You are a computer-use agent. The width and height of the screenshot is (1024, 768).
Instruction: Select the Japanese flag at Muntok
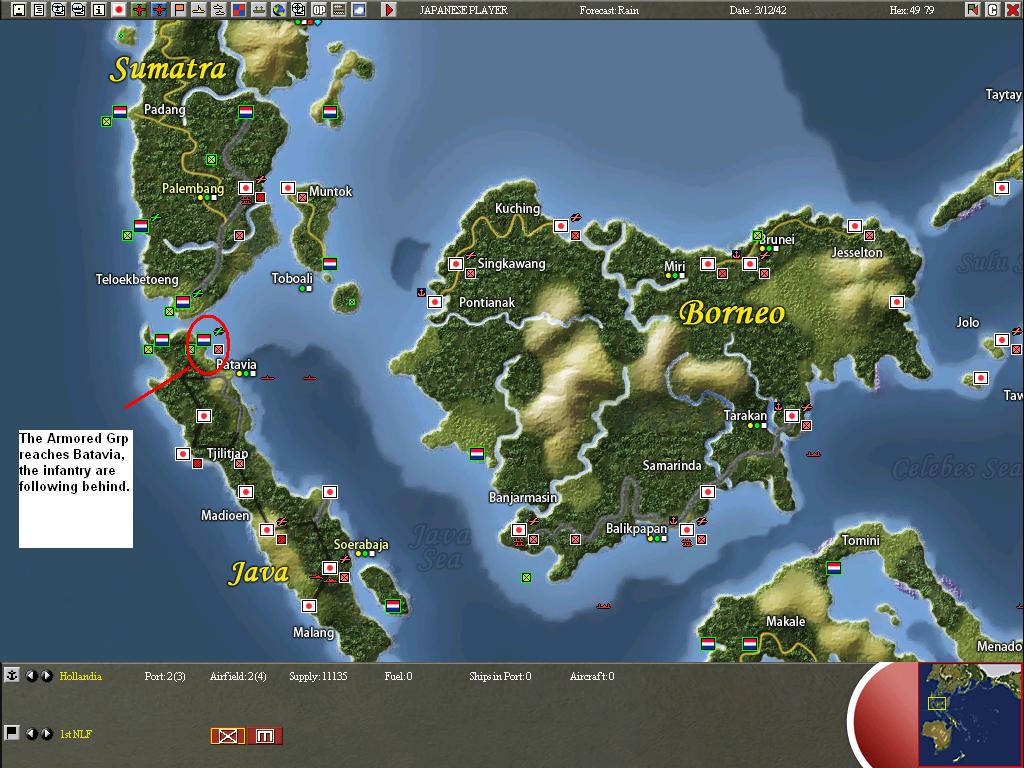point(288,188)
